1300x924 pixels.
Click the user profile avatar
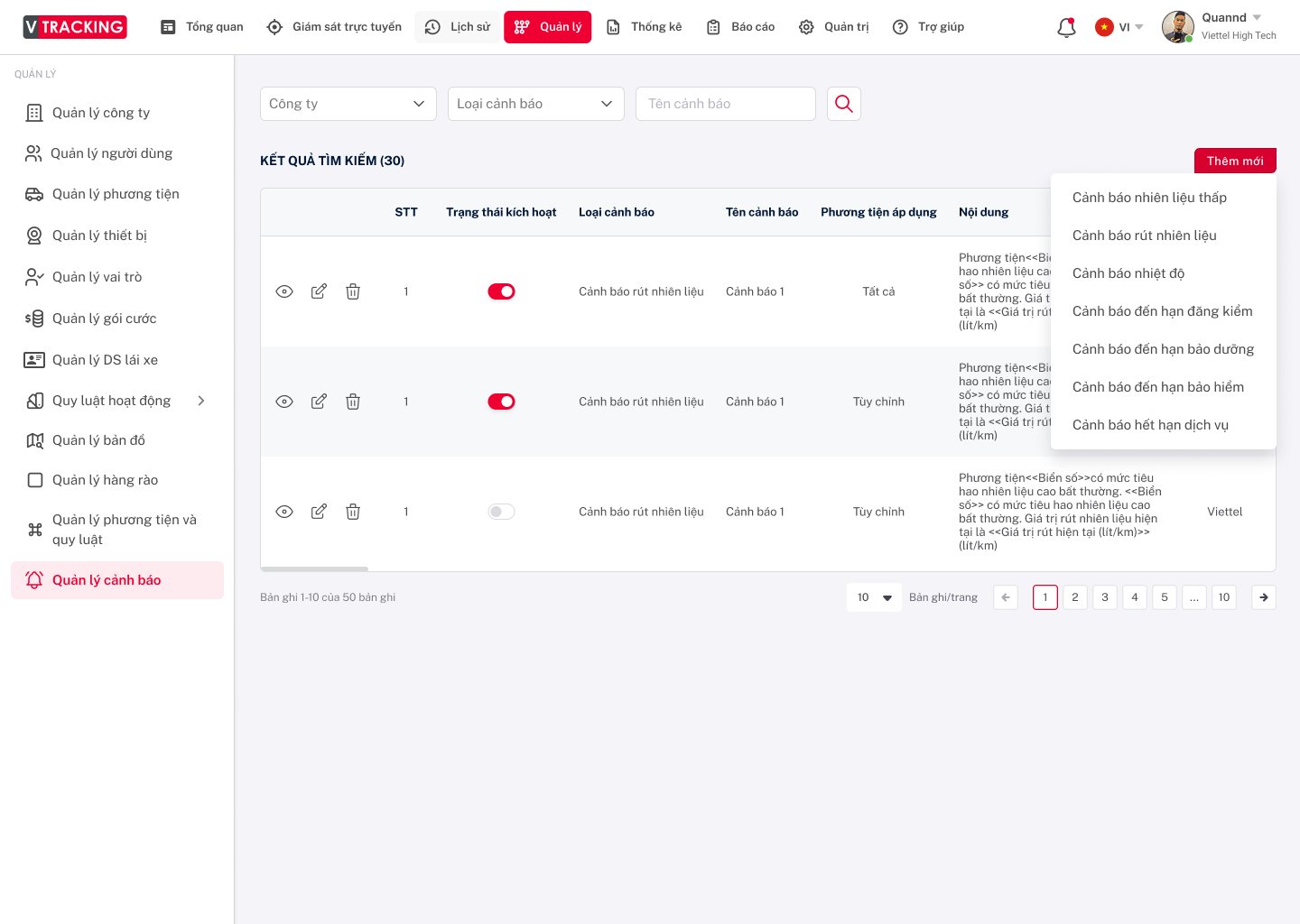(x=1177, y=27)
